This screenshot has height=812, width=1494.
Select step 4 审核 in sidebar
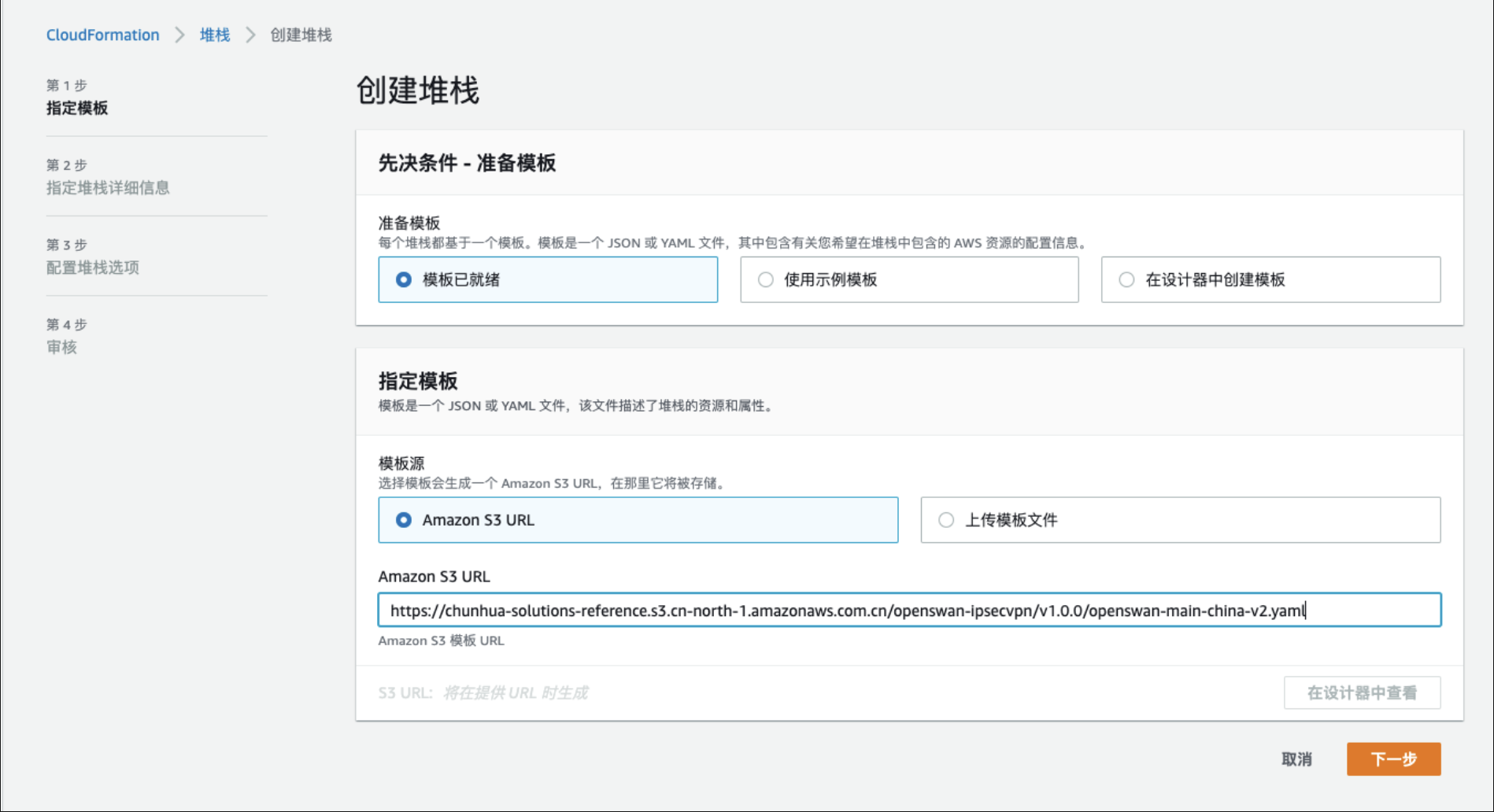61,347
